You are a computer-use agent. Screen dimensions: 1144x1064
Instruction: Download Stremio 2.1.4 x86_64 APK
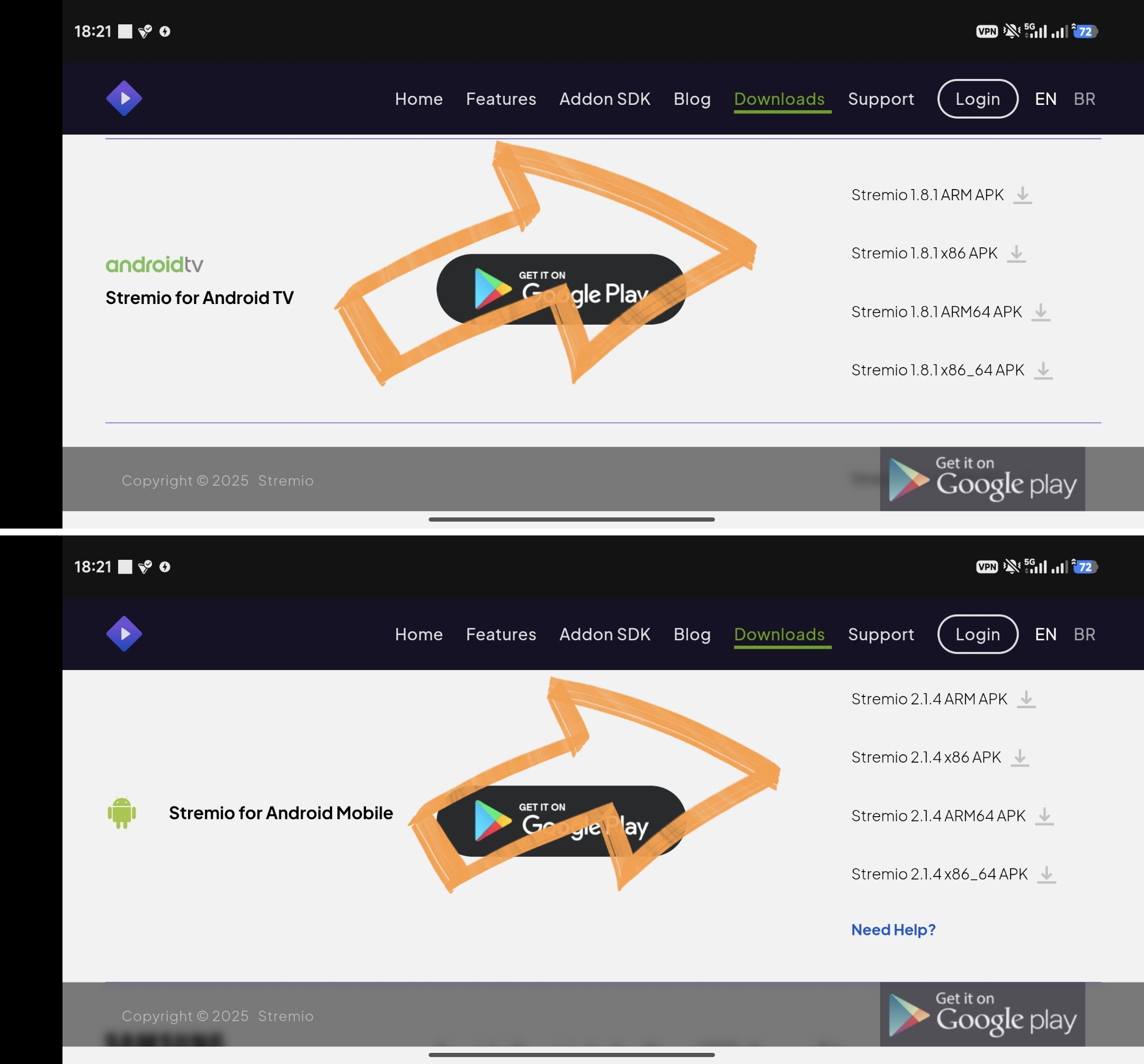click(953, 874)
